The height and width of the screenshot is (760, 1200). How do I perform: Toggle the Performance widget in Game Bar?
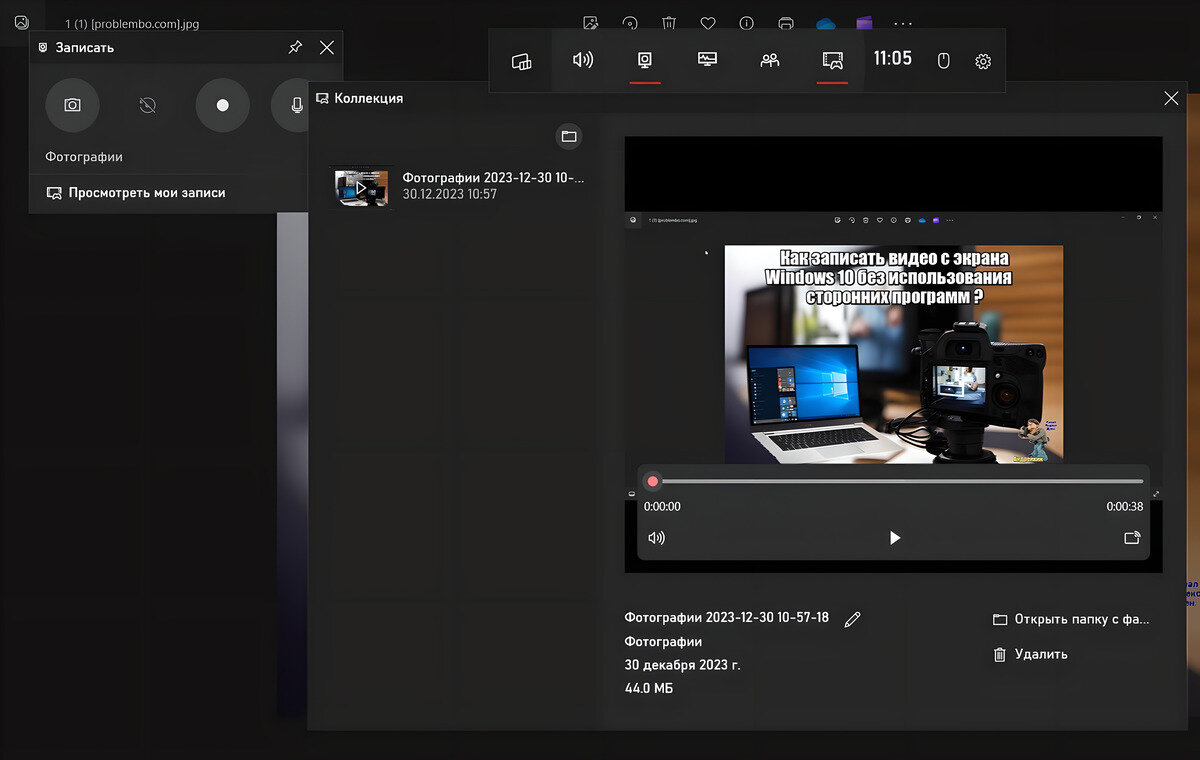pos(707,60)
